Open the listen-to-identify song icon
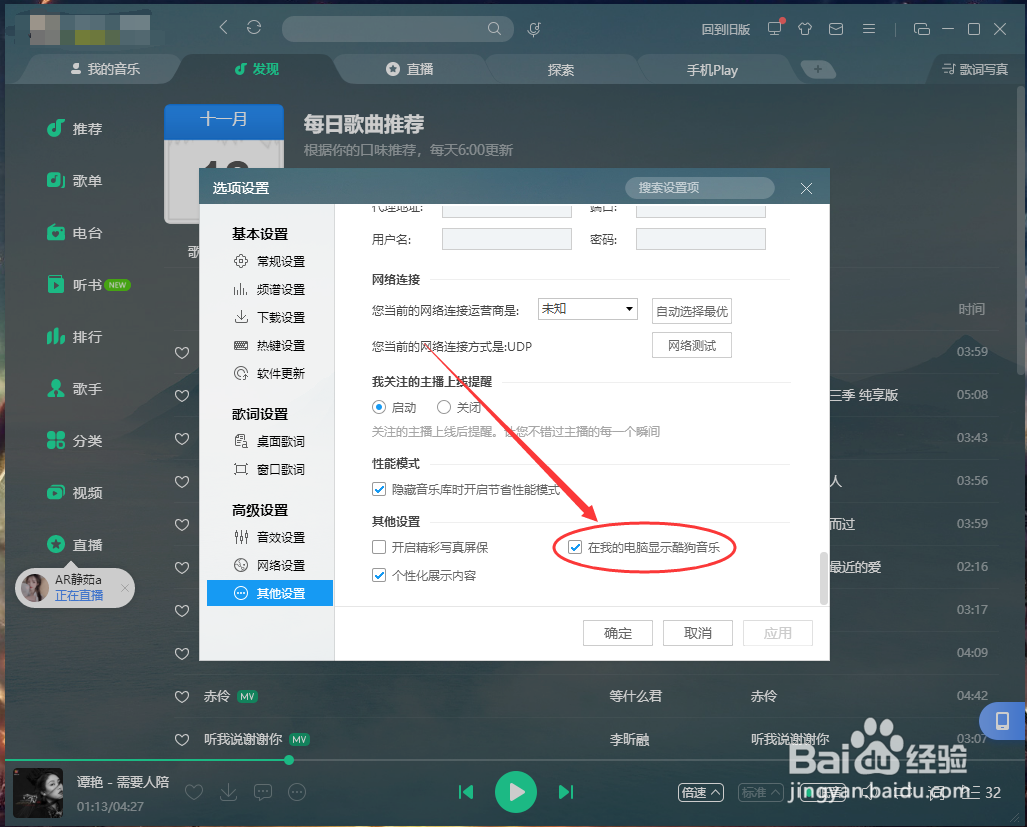 click(x=534, y=29)
